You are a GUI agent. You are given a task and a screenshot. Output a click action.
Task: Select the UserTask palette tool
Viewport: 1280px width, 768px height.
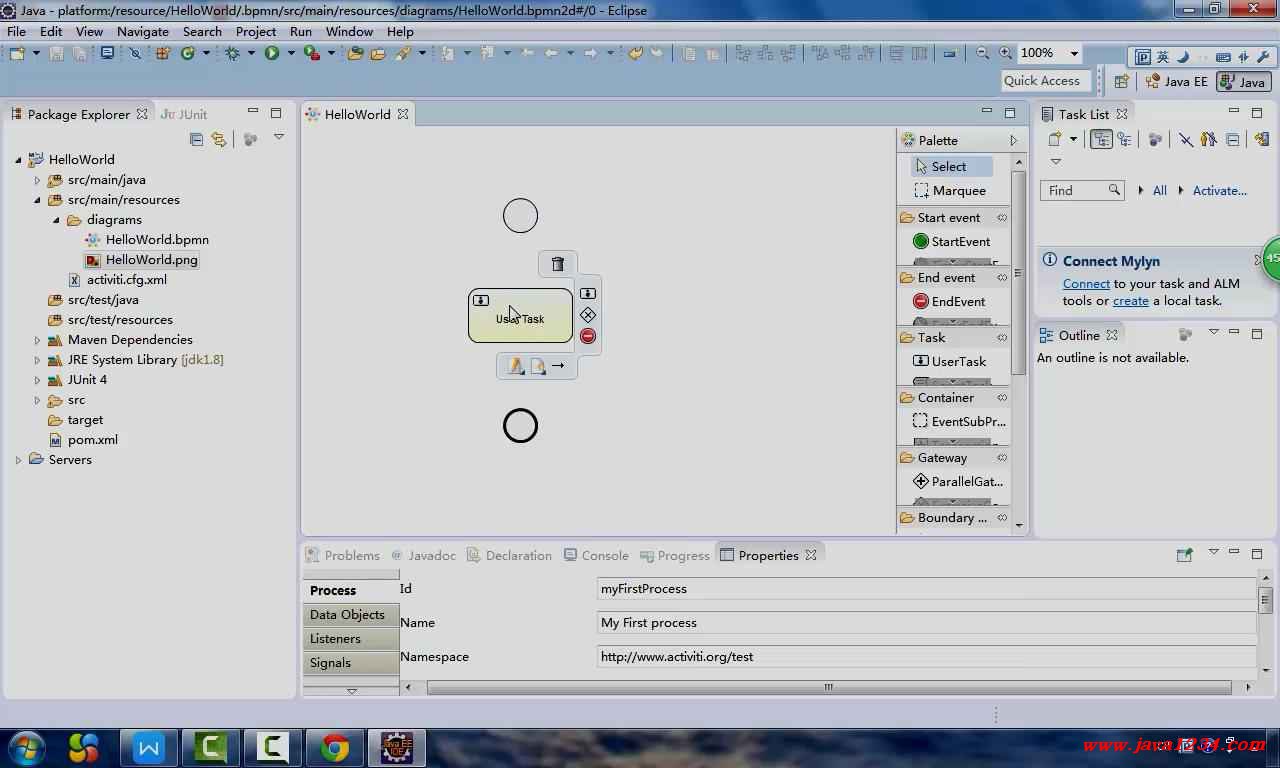(949, 361)
